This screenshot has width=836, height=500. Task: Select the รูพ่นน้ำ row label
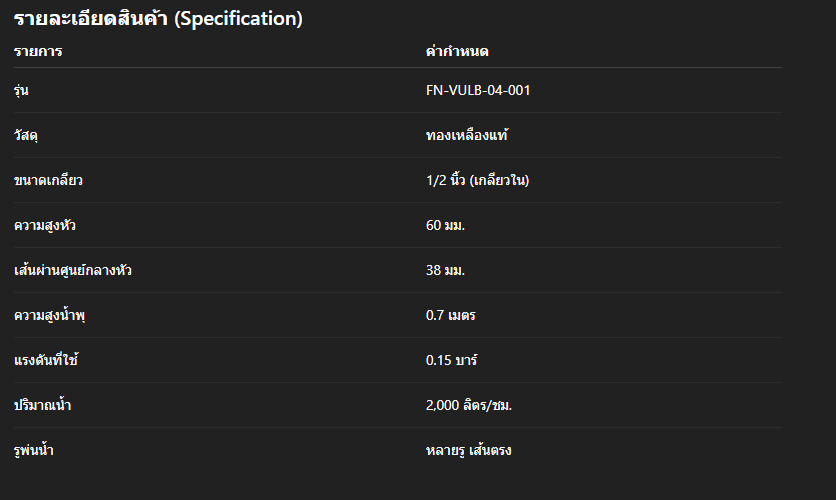(x=34, y=450)
